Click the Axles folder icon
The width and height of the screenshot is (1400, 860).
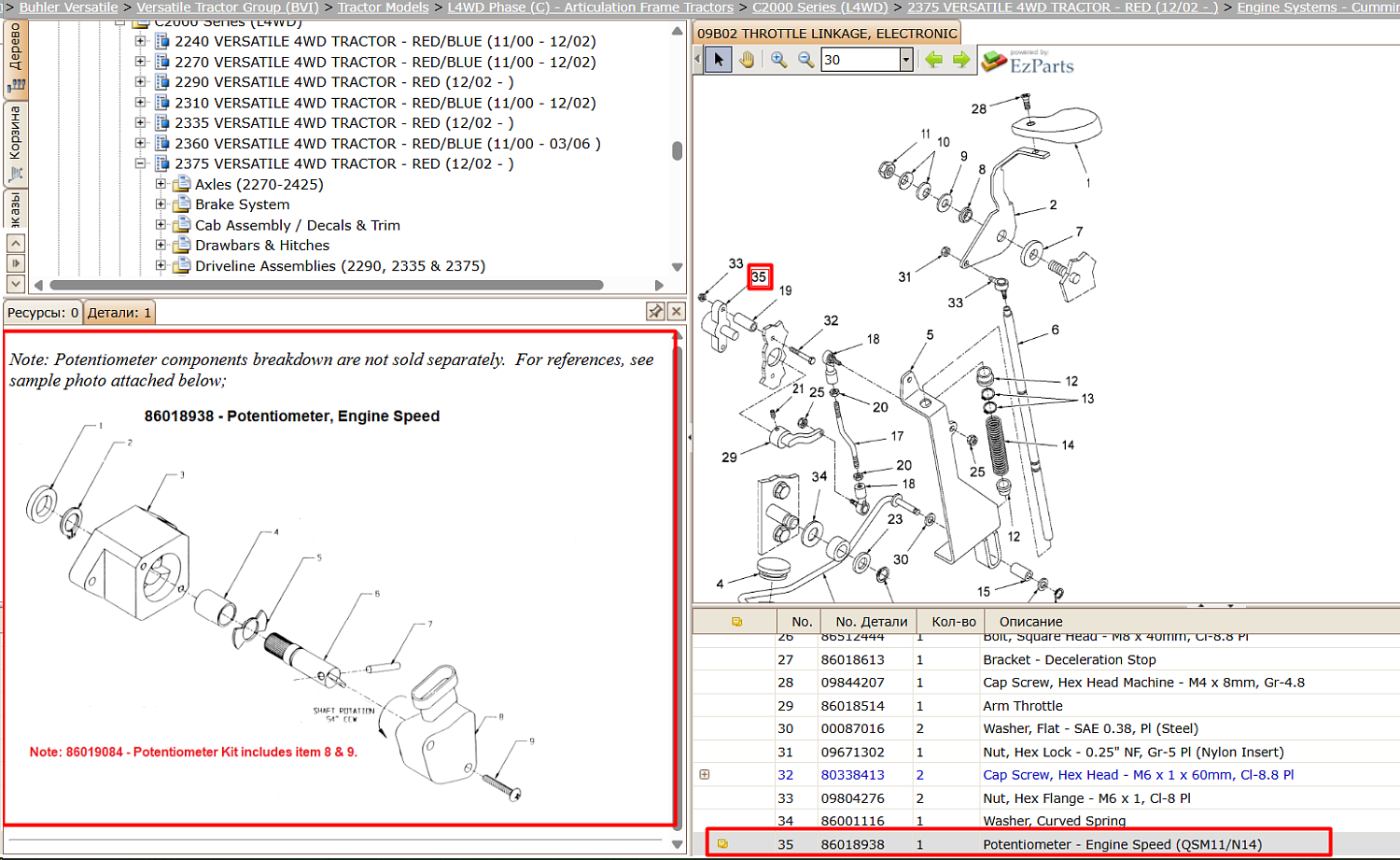click(182, 184)
